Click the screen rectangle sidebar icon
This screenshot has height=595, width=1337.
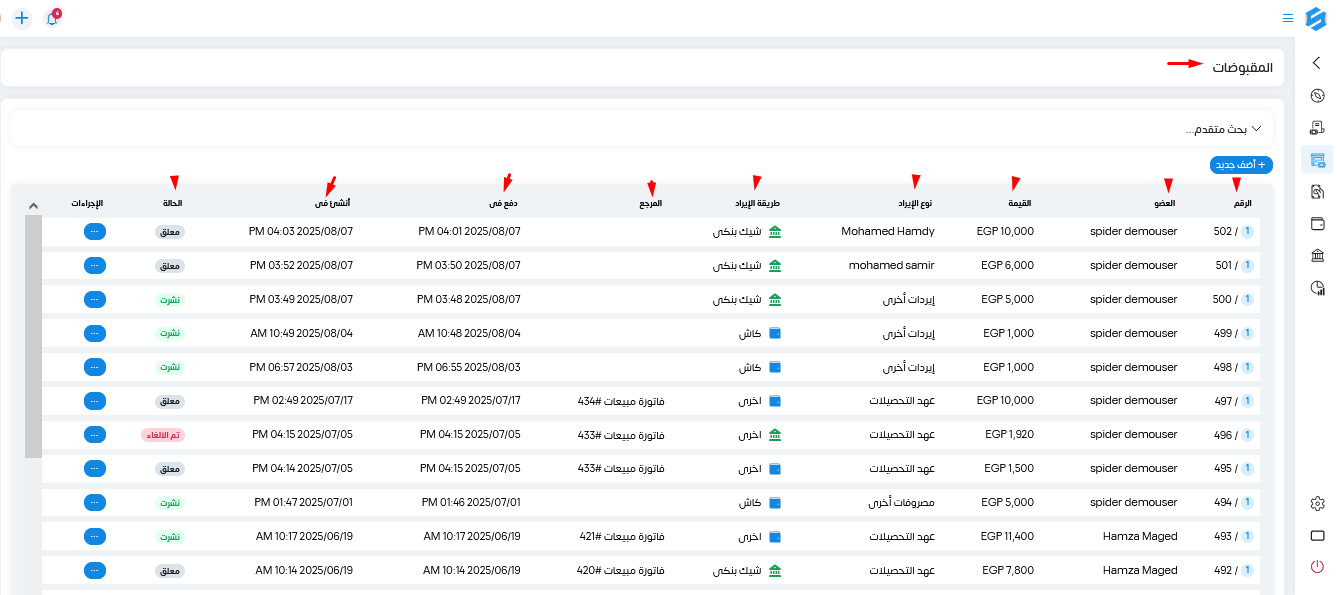(1317, 535)
